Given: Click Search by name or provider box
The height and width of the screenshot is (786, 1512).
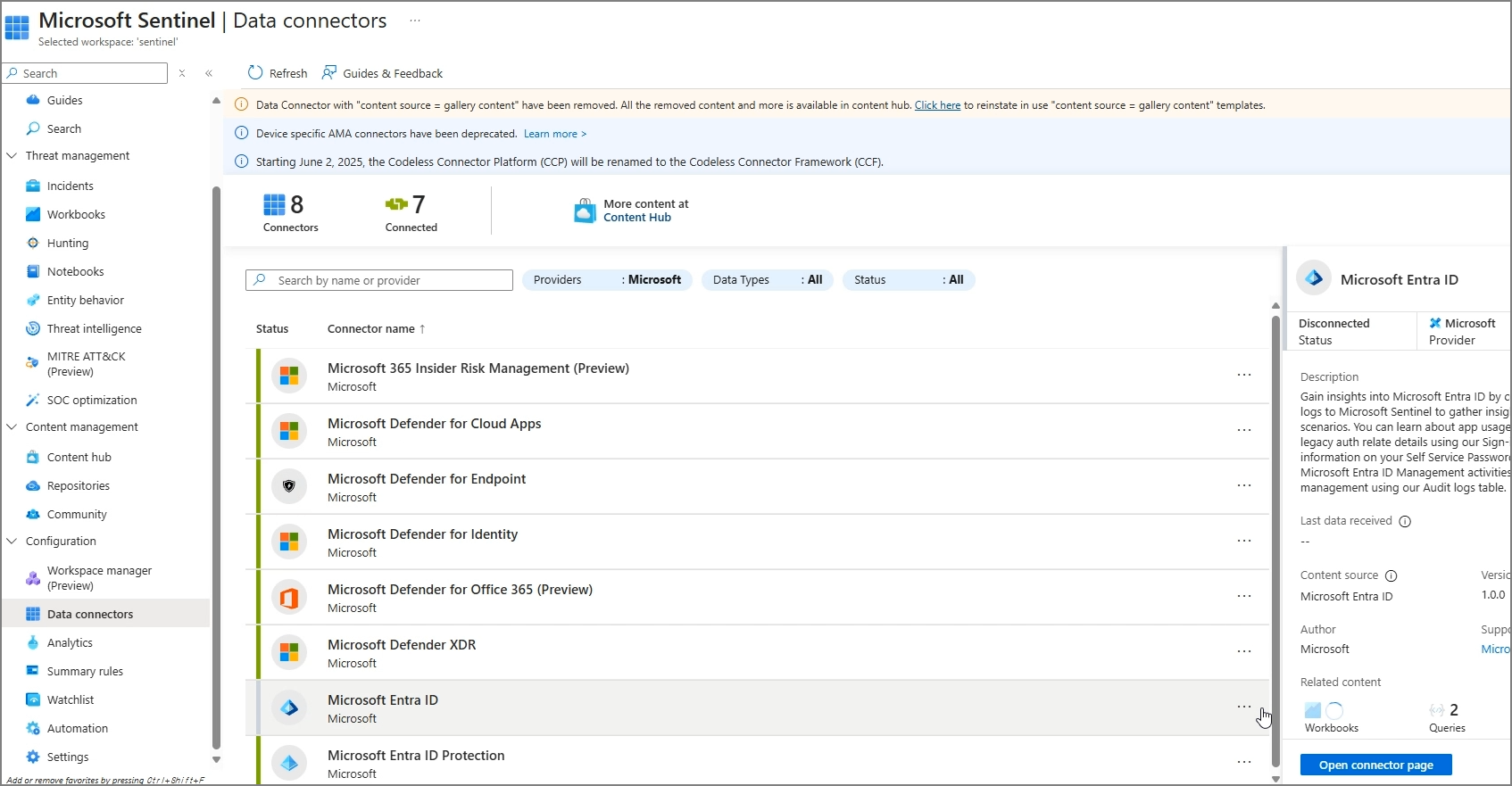Looking at the screenshot, I should (x=379, y=280).
